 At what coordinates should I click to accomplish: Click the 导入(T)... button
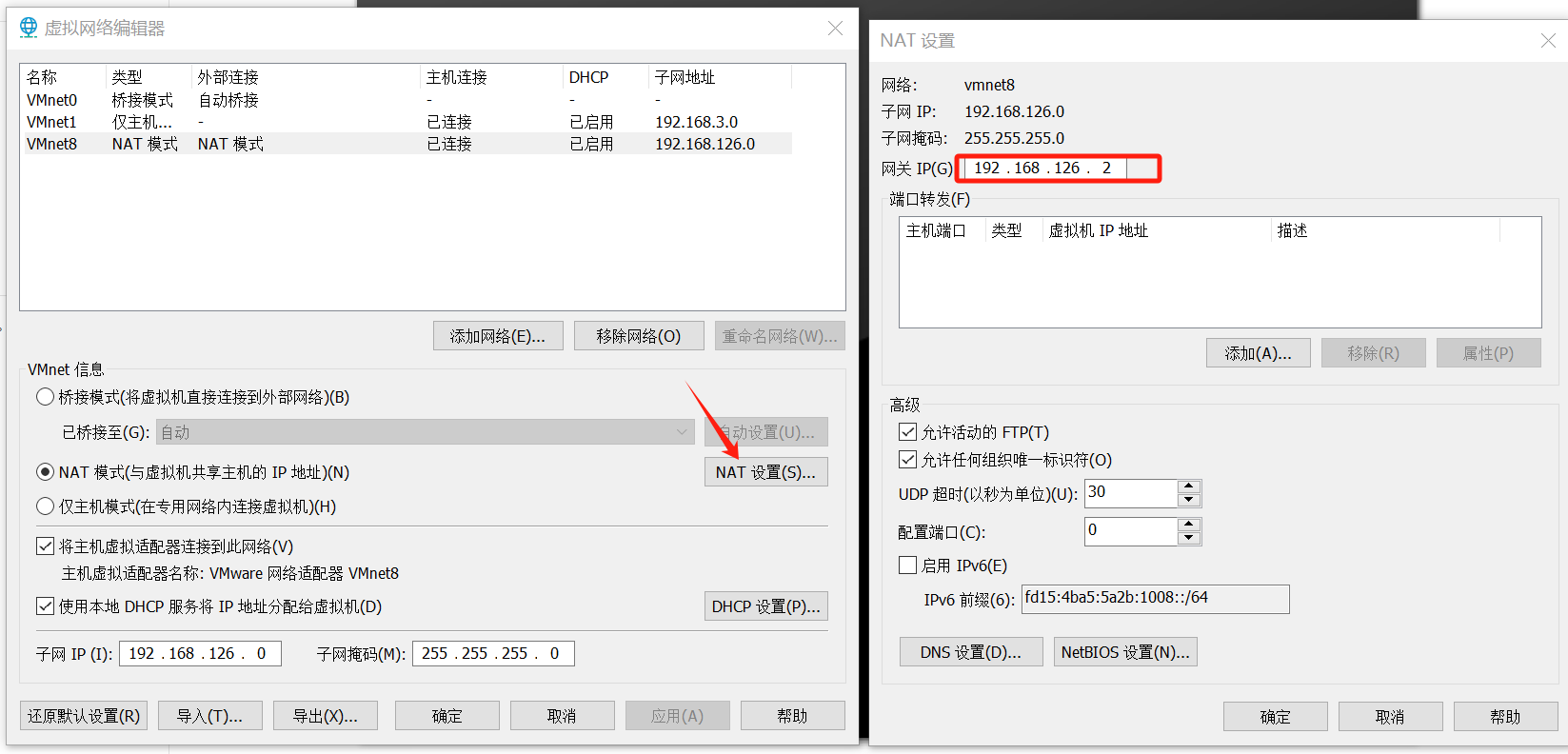click(x=209, y=716)
